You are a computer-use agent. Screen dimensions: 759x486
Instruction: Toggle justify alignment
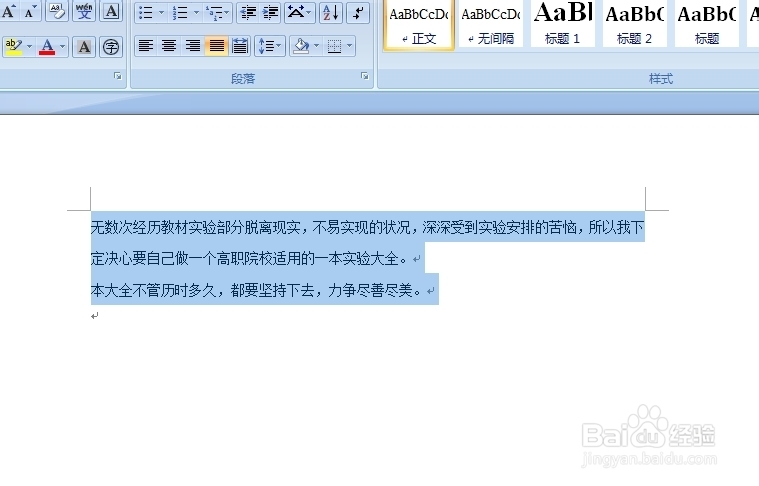click(216, 46)
